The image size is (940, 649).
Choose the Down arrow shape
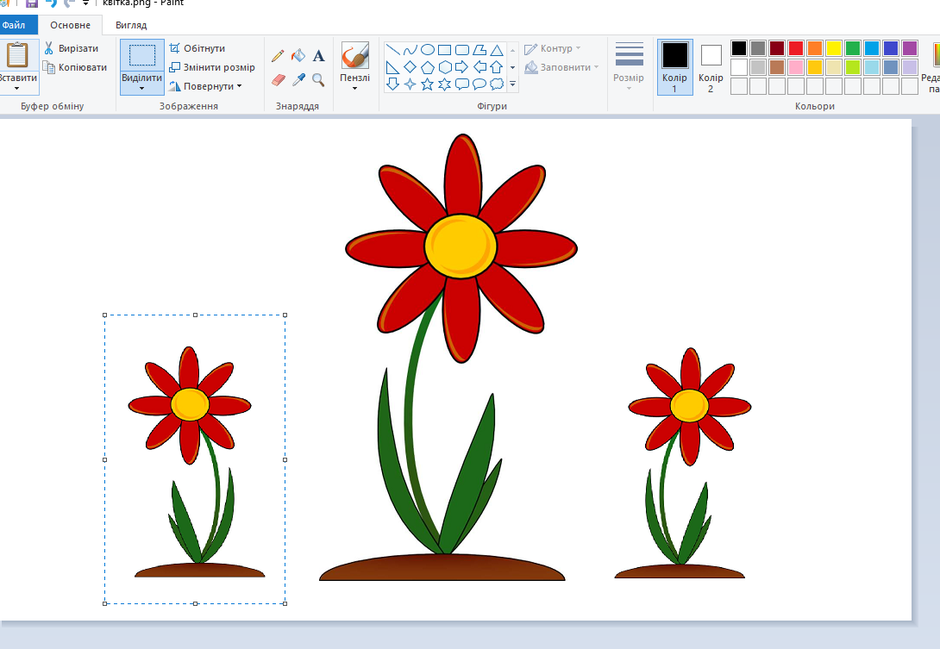[393, 84]
